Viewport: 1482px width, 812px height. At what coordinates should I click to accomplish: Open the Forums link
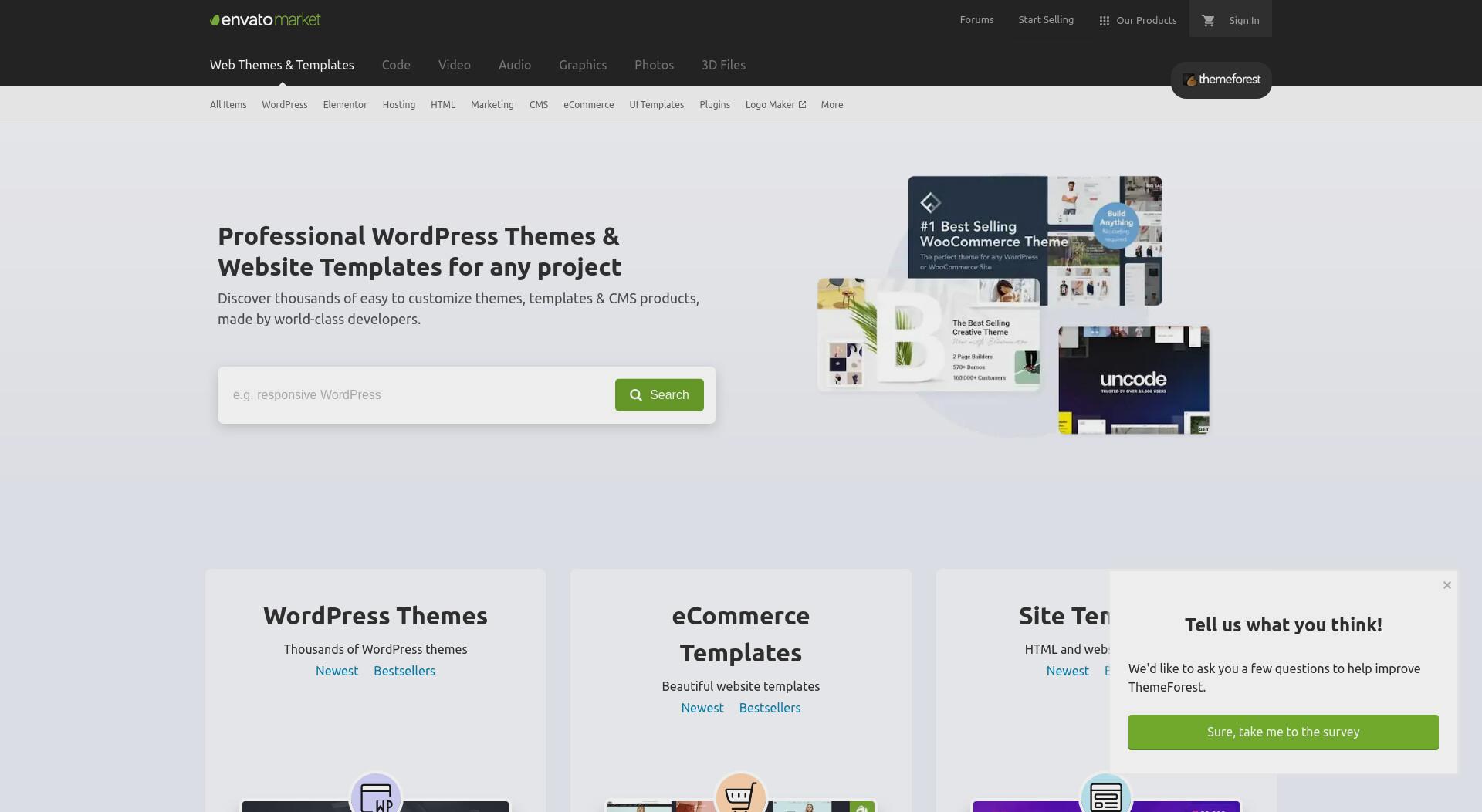pyautogui.click(x=976, y=20)
